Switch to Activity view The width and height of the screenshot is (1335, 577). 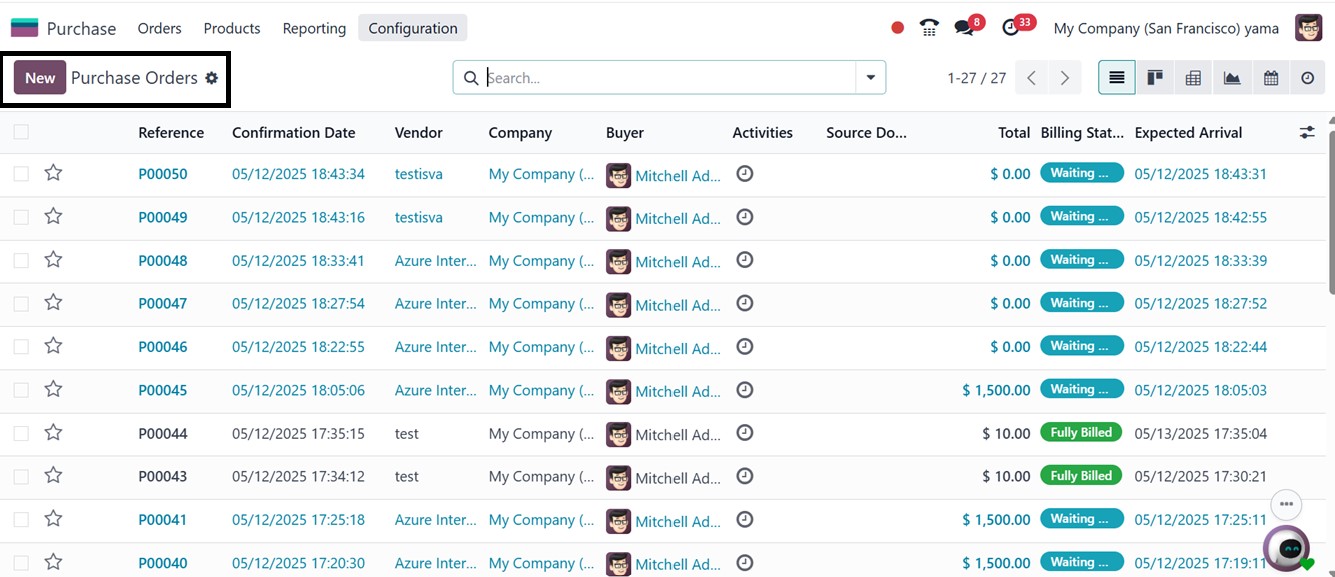click(x=1308, y=78)
